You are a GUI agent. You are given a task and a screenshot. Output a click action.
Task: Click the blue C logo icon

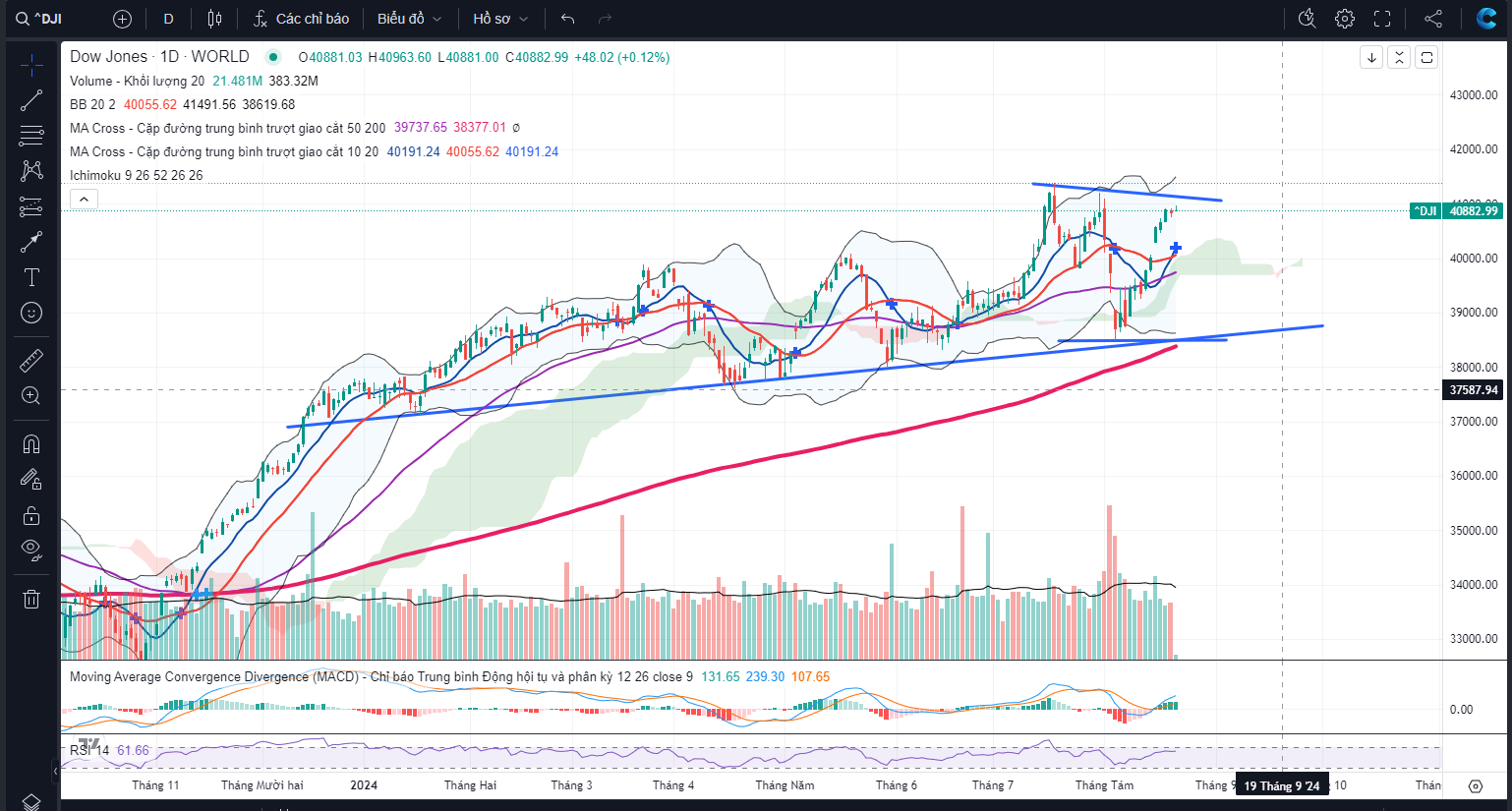pyautogui.click(x=1486, y=19)
